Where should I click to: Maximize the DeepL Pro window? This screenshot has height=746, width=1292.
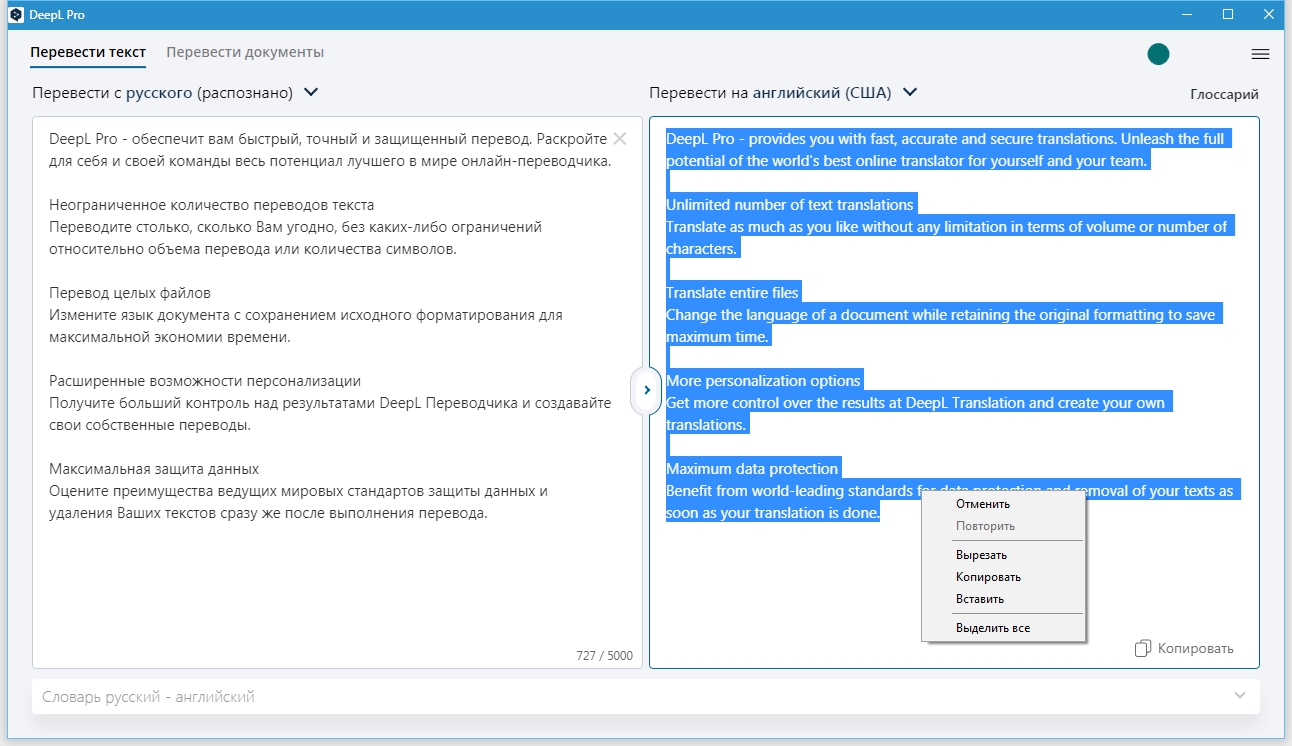(x=1228, y=14)
